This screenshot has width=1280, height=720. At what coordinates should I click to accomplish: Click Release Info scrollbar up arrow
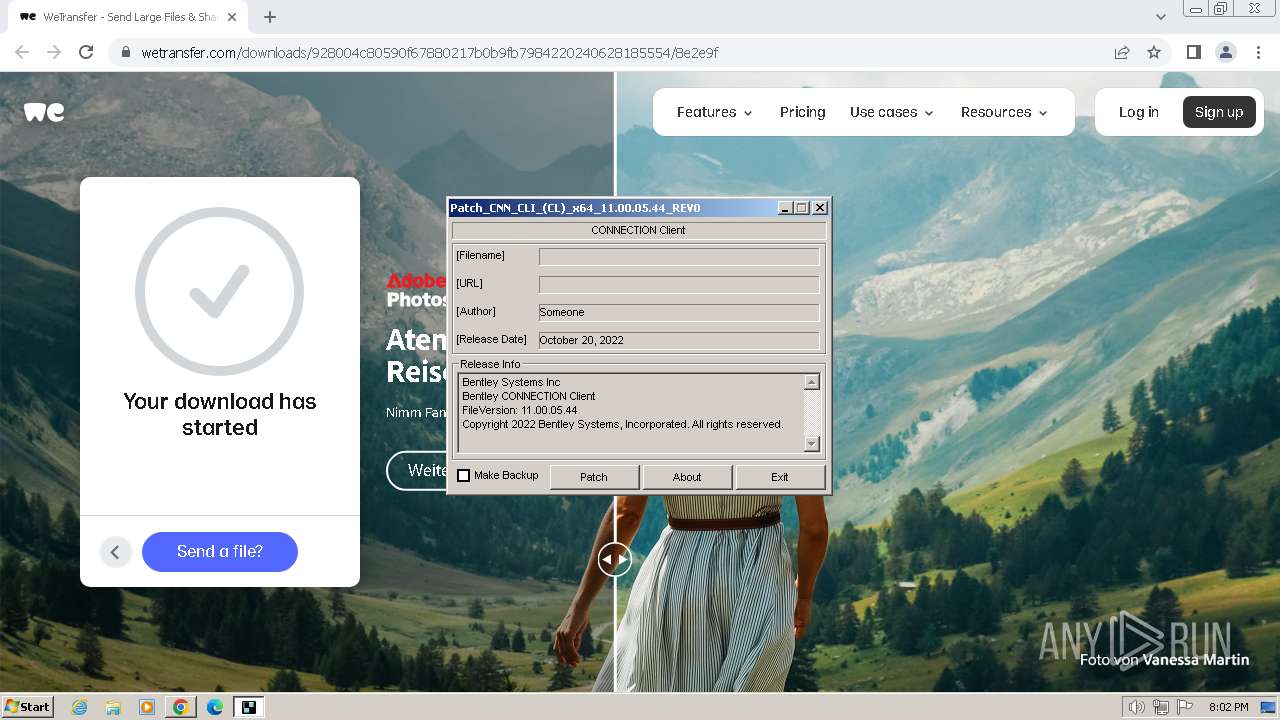(812, 382)
